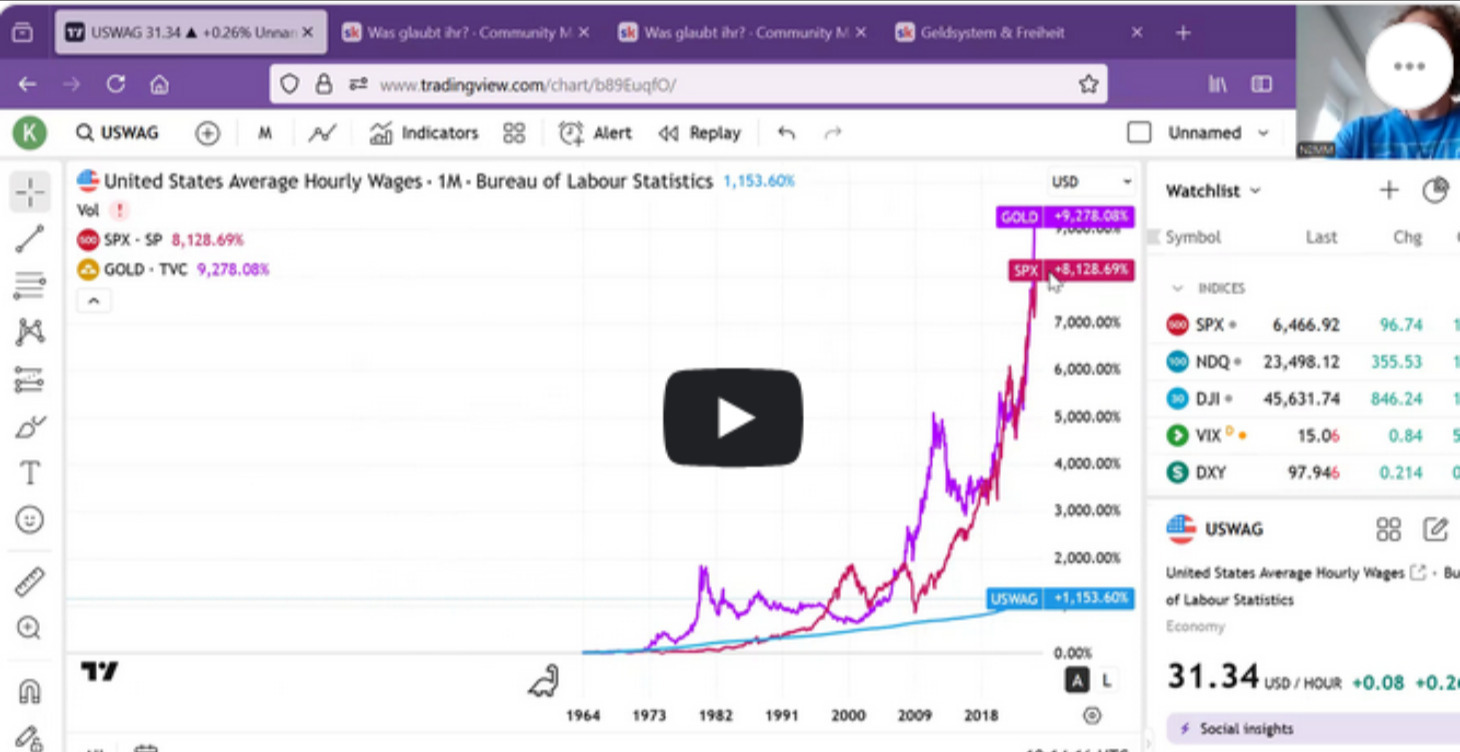Add a compare symbol with plus button
Viewport: 1460px width, 752px height.
tap(207, 133)
